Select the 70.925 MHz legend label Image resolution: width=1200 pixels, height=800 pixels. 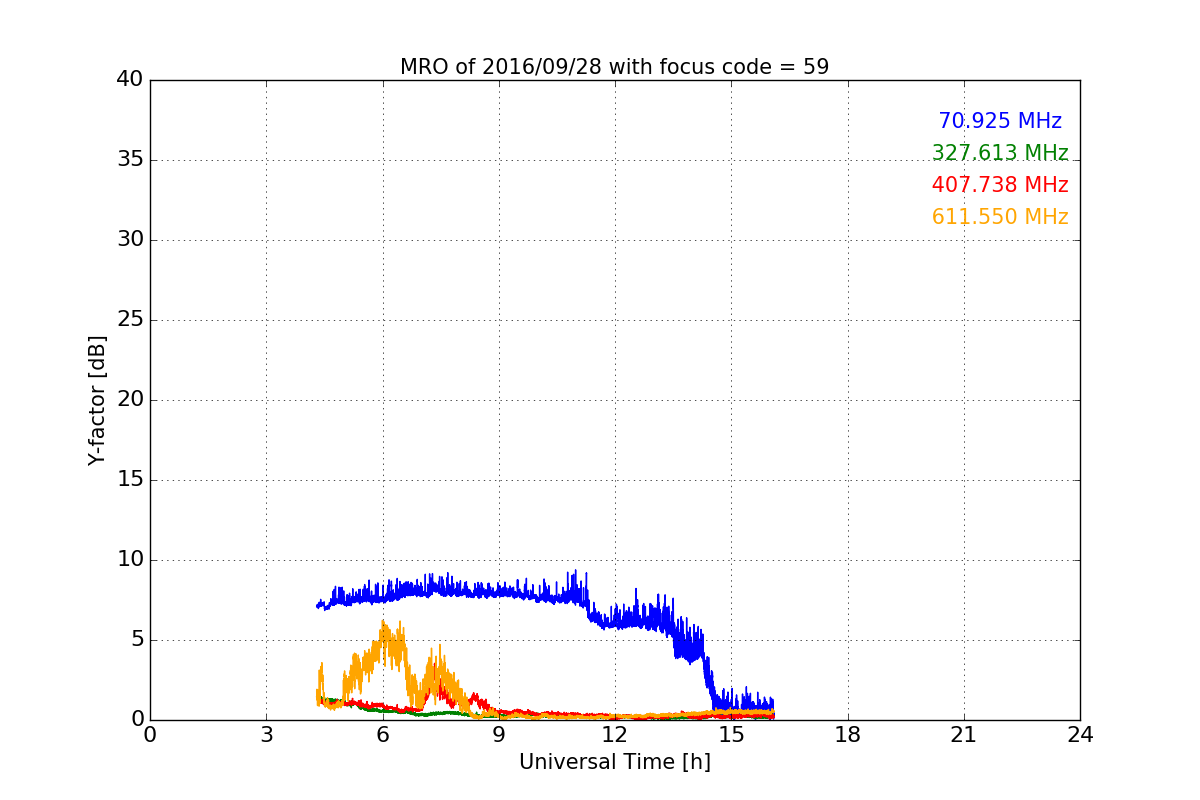pyautogui.click(x=1000, y=121)
